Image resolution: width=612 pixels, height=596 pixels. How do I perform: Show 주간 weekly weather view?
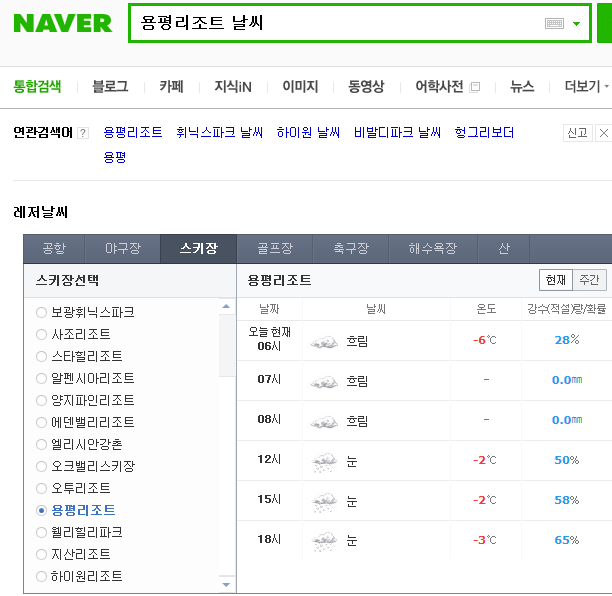pyautogui.click(x=589, y=280)
